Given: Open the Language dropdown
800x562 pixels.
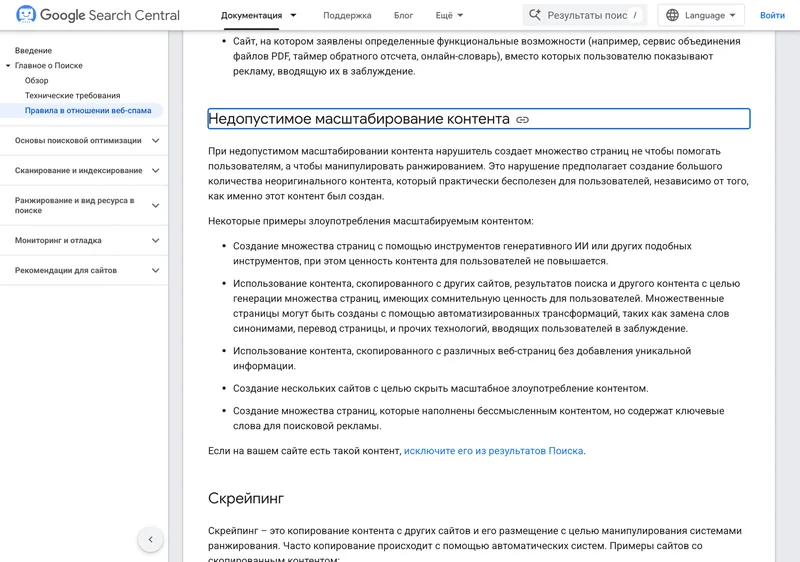Looking at the screenshot, I should (701, 15).
